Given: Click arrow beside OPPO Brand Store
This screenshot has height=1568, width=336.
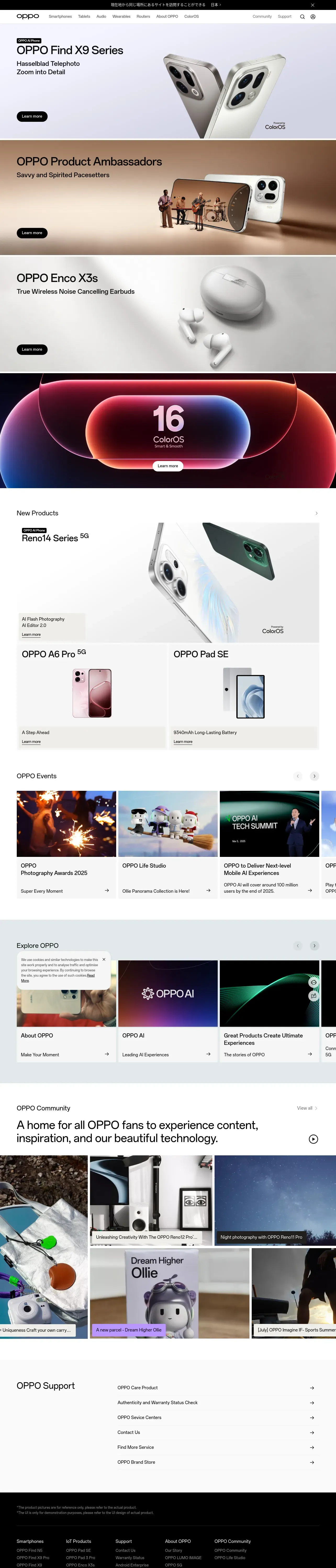Looking at the screenshot, I should [312, 1462].
